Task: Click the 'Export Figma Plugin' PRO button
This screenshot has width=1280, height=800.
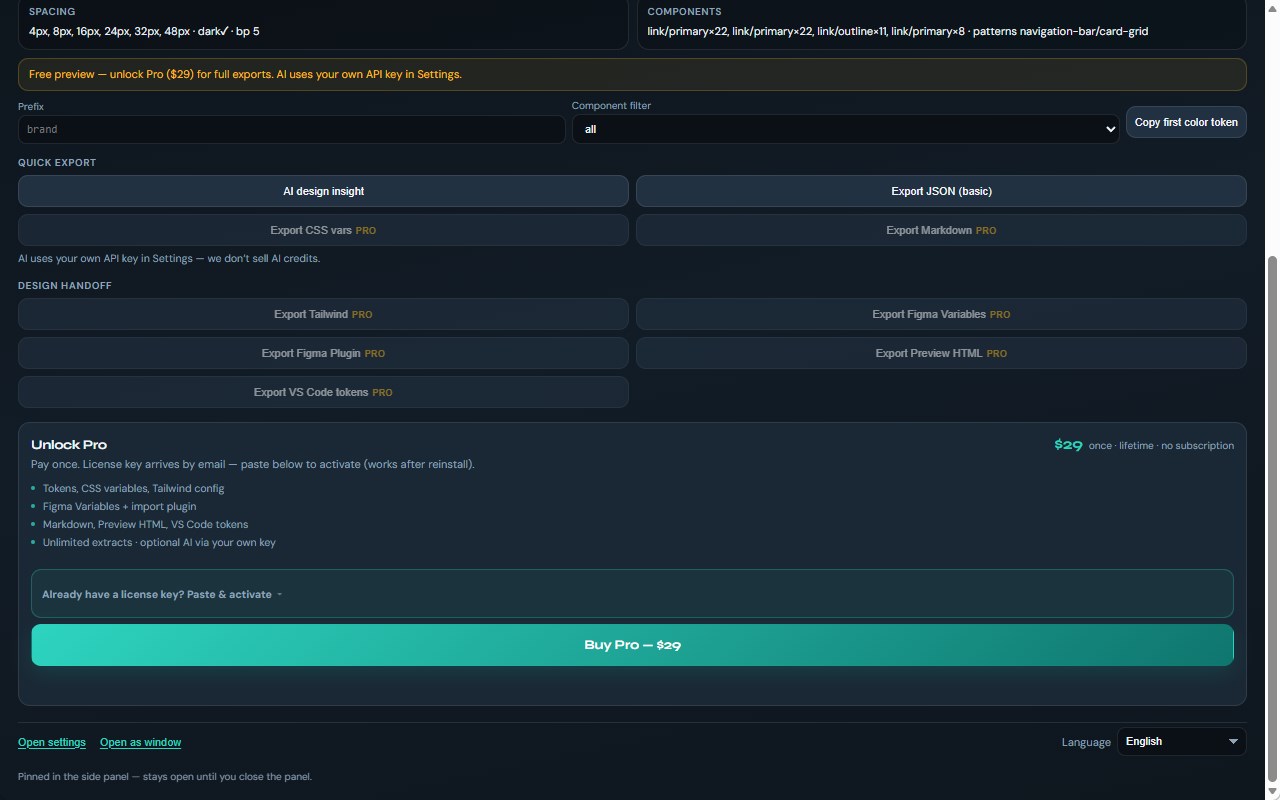Action: click(323, 353)
